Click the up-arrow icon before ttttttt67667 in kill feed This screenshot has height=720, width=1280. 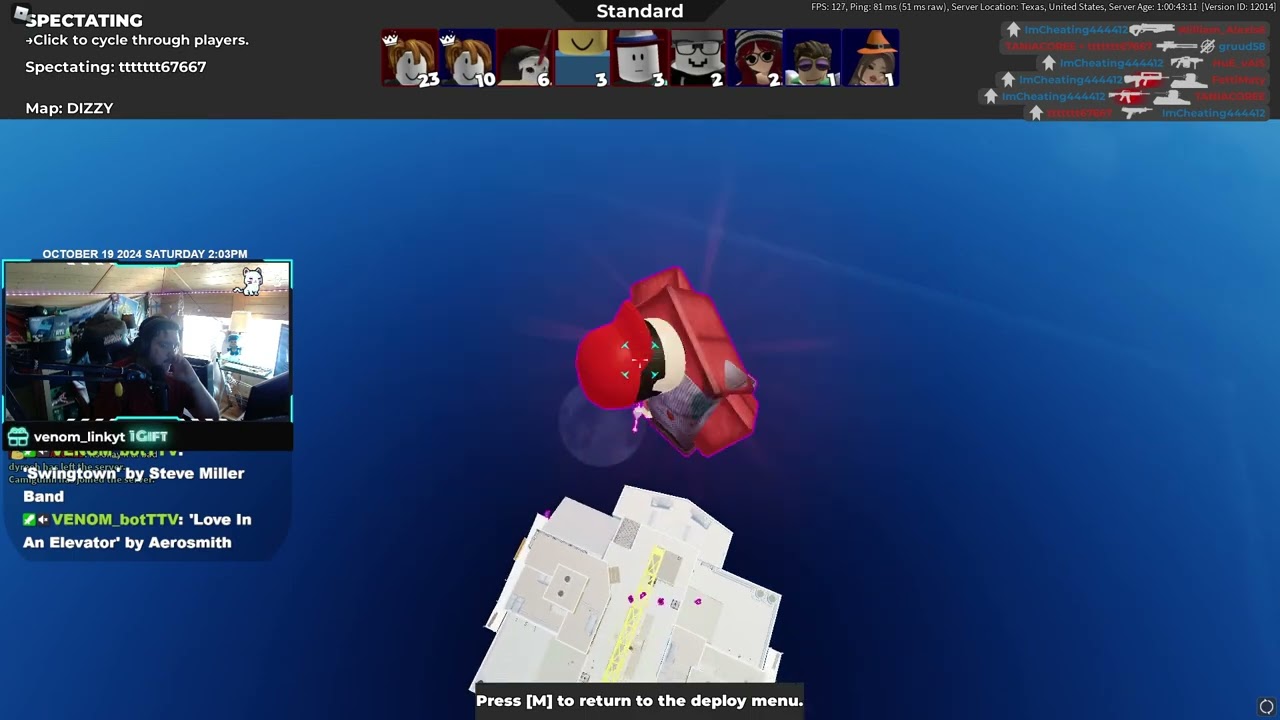1036,113
